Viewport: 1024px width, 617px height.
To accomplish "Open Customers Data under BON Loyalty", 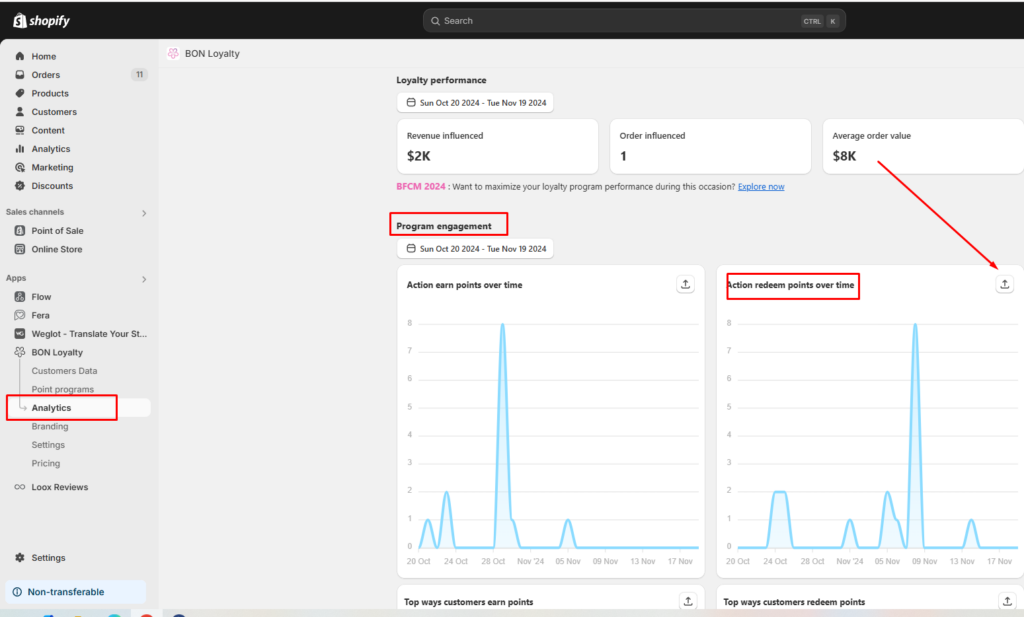I will pyautogui.click(x=64, y=371).
